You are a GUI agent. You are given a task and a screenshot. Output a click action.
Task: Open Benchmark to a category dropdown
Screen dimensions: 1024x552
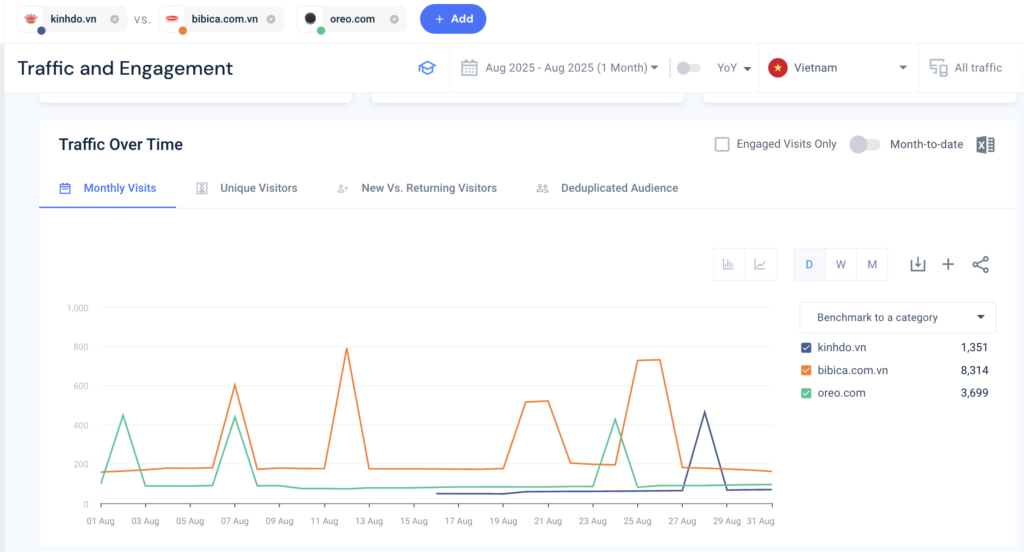[898, 317]
